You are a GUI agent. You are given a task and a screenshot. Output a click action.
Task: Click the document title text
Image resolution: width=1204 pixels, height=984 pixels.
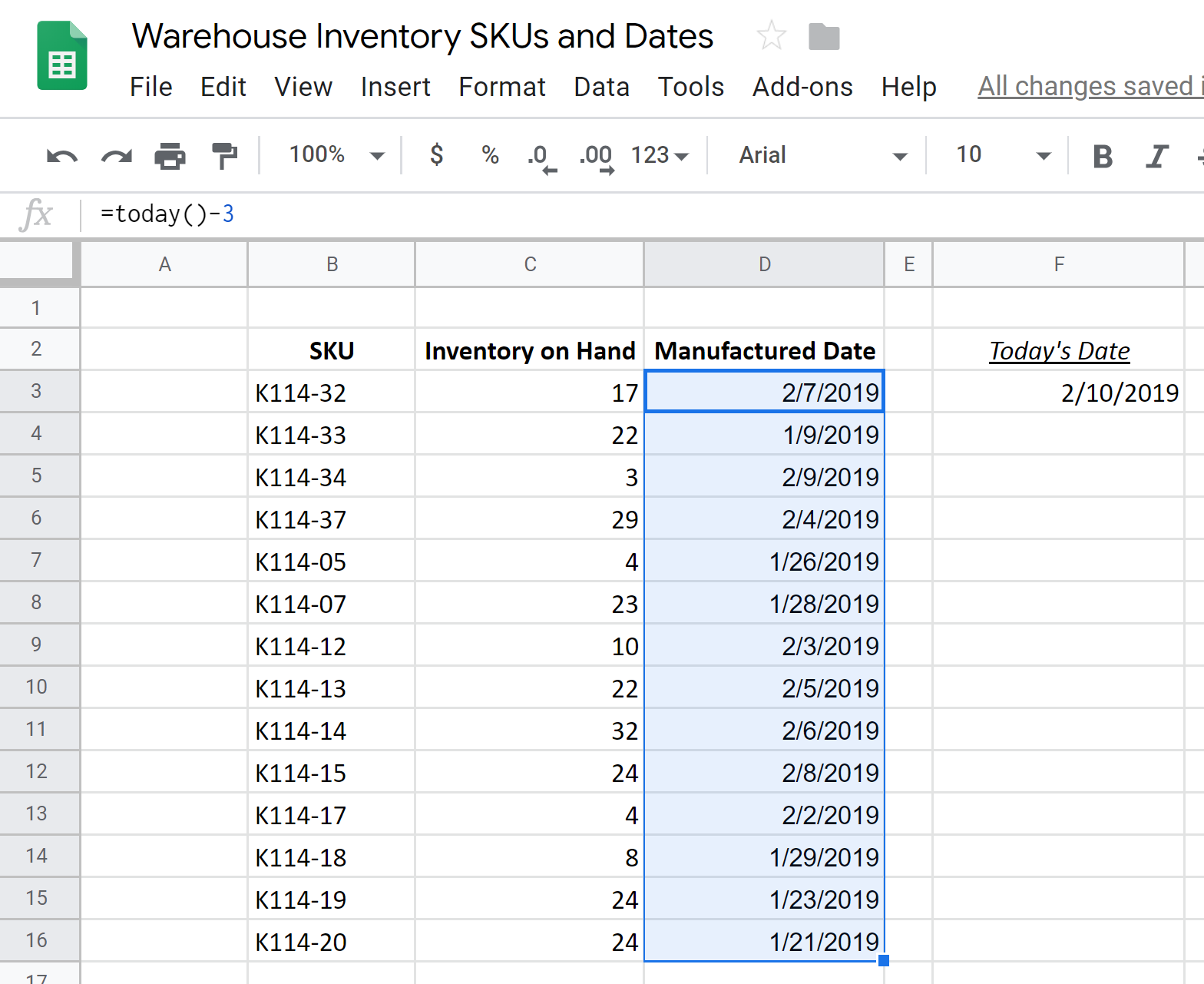(422, 37)
